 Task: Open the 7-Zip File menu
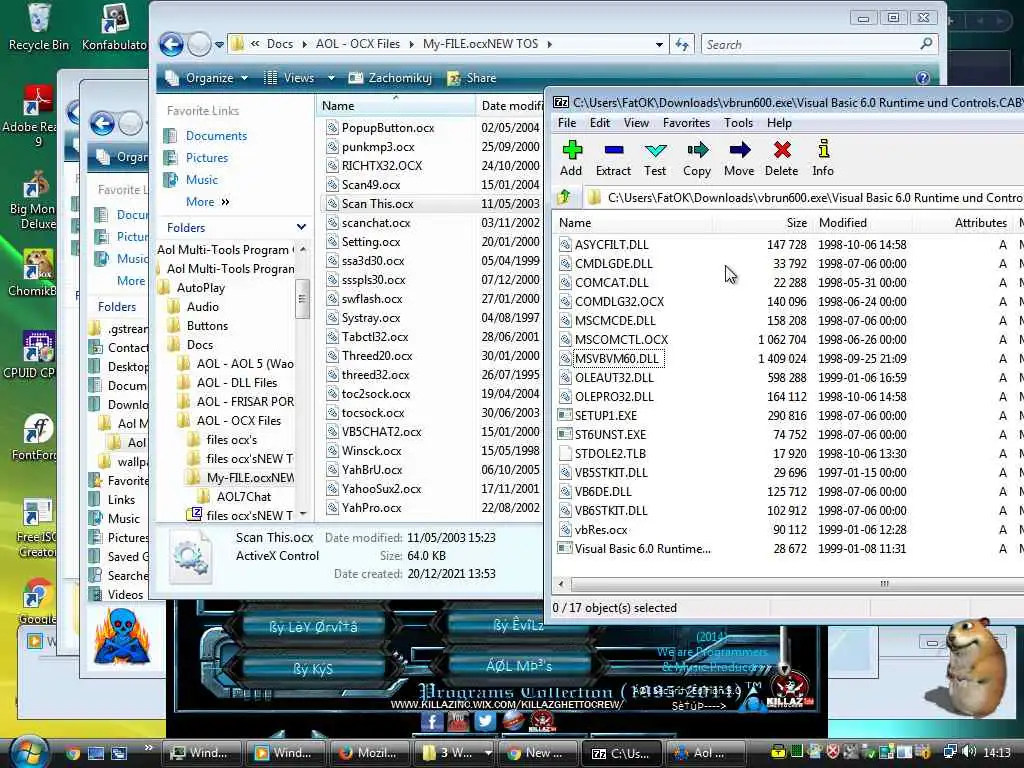pyautogui.click(x=567, y=123)
